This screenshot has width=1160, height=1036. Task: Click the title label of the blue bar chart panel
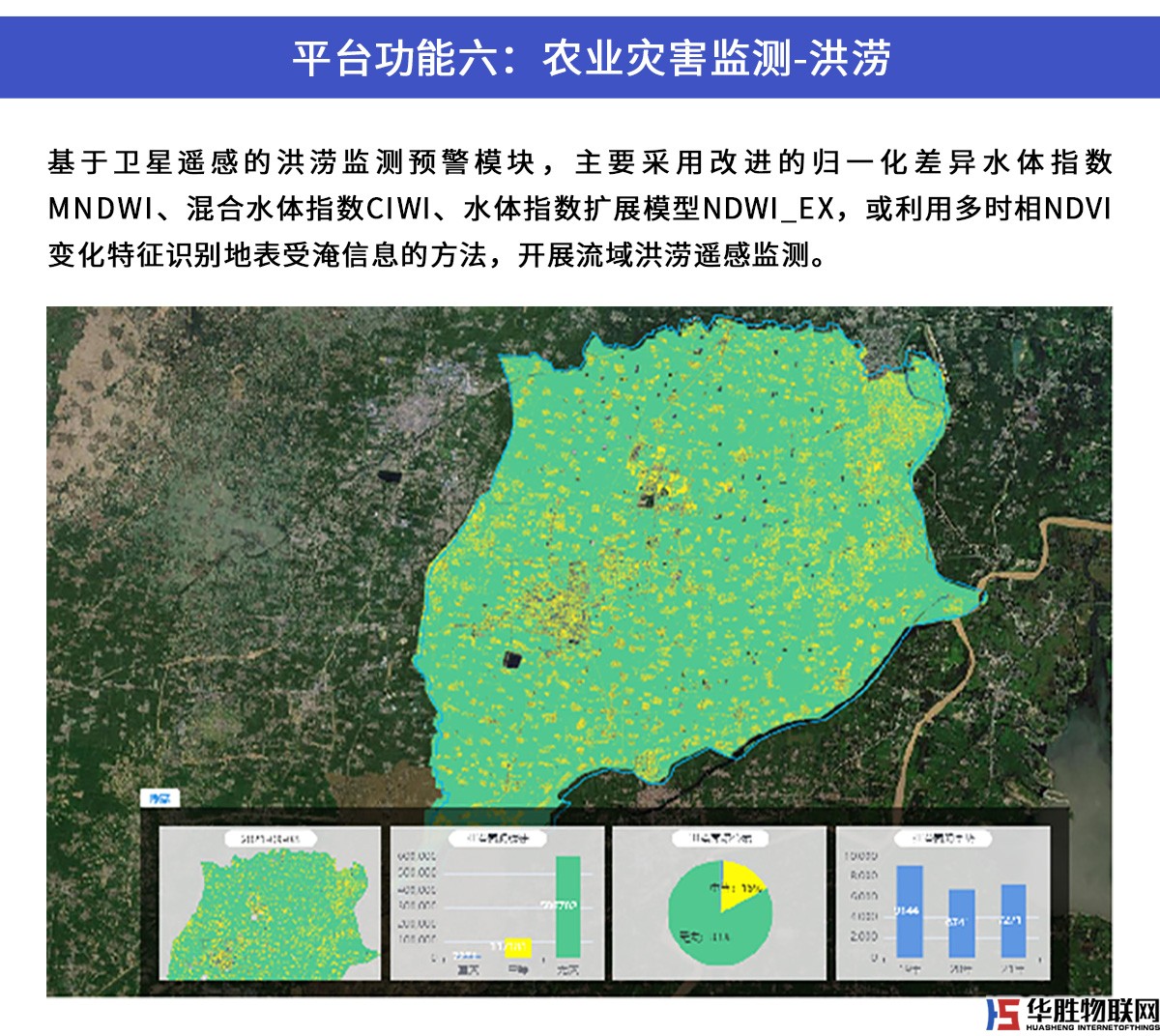942,838
